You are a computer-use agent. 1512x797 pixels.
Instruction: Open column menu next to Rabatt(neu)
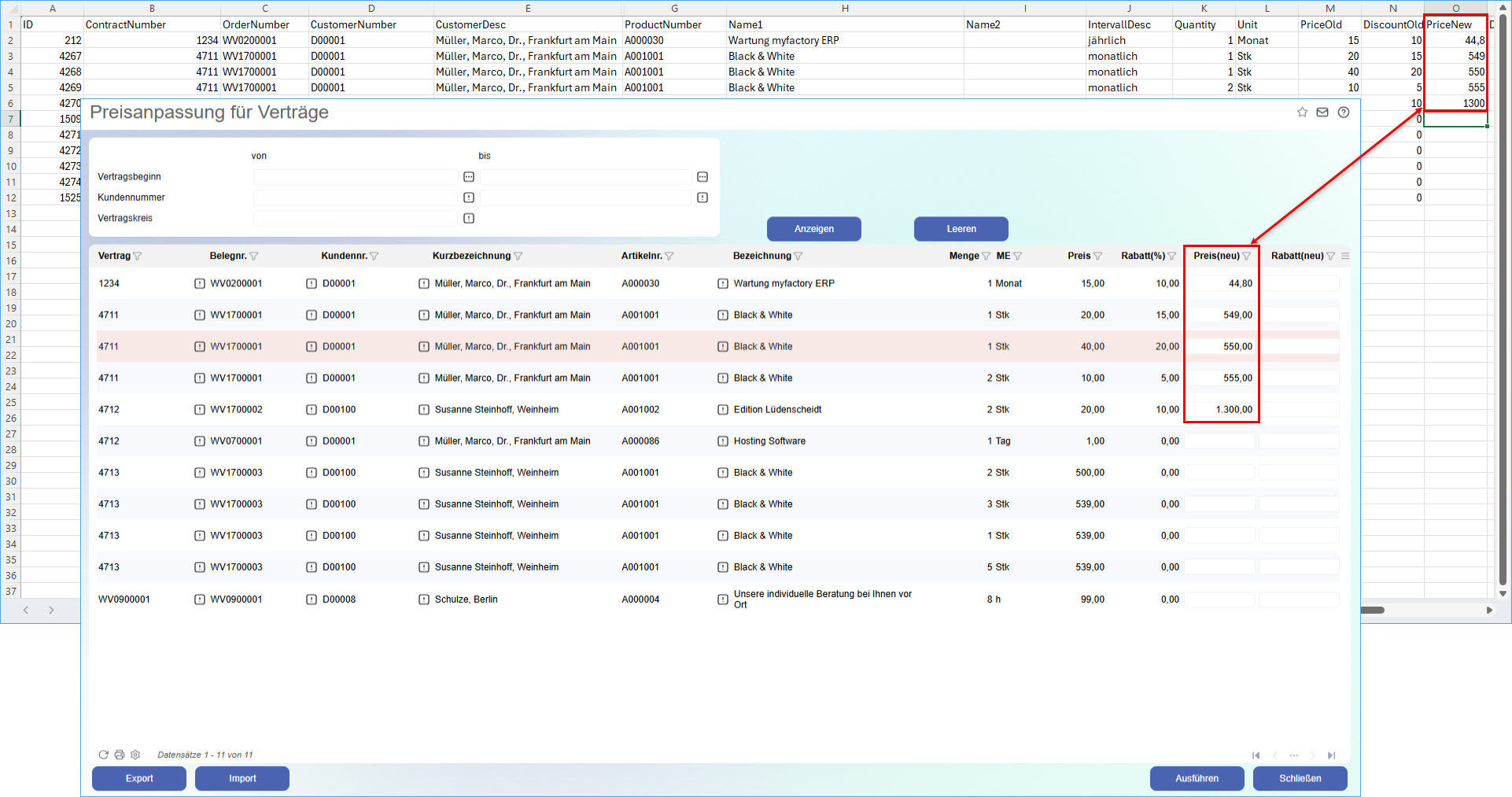[1345, 256]
